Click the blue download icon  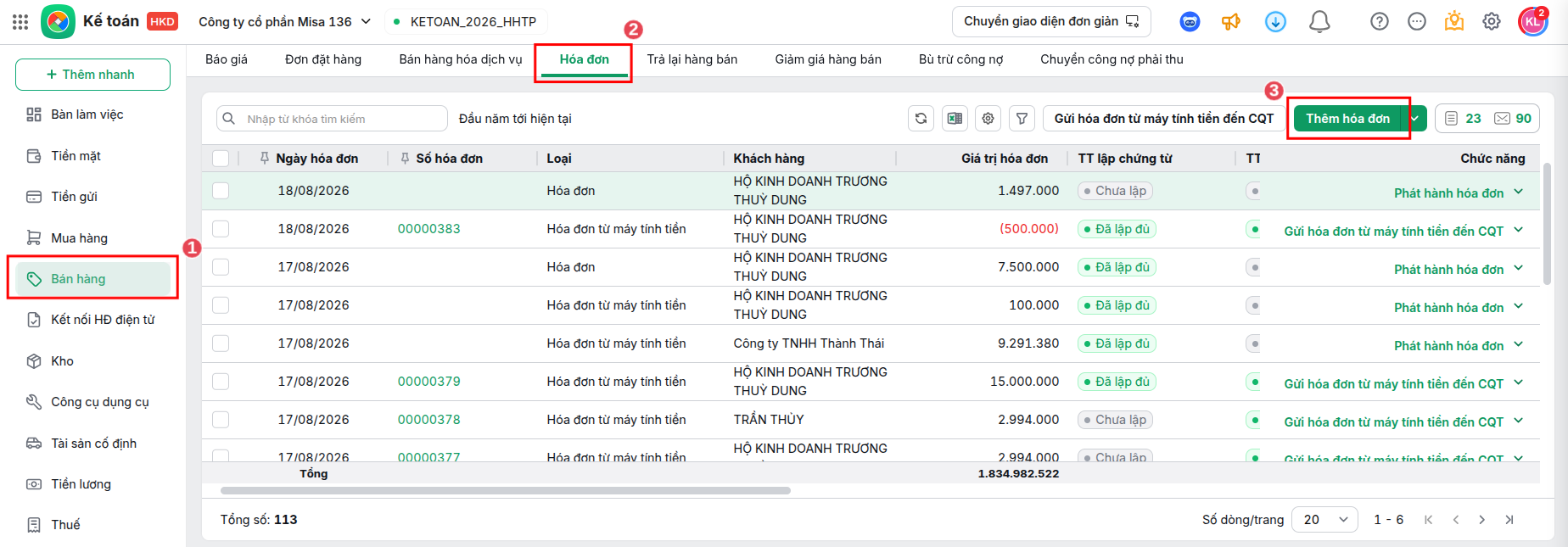click(x=1275, y=22)
